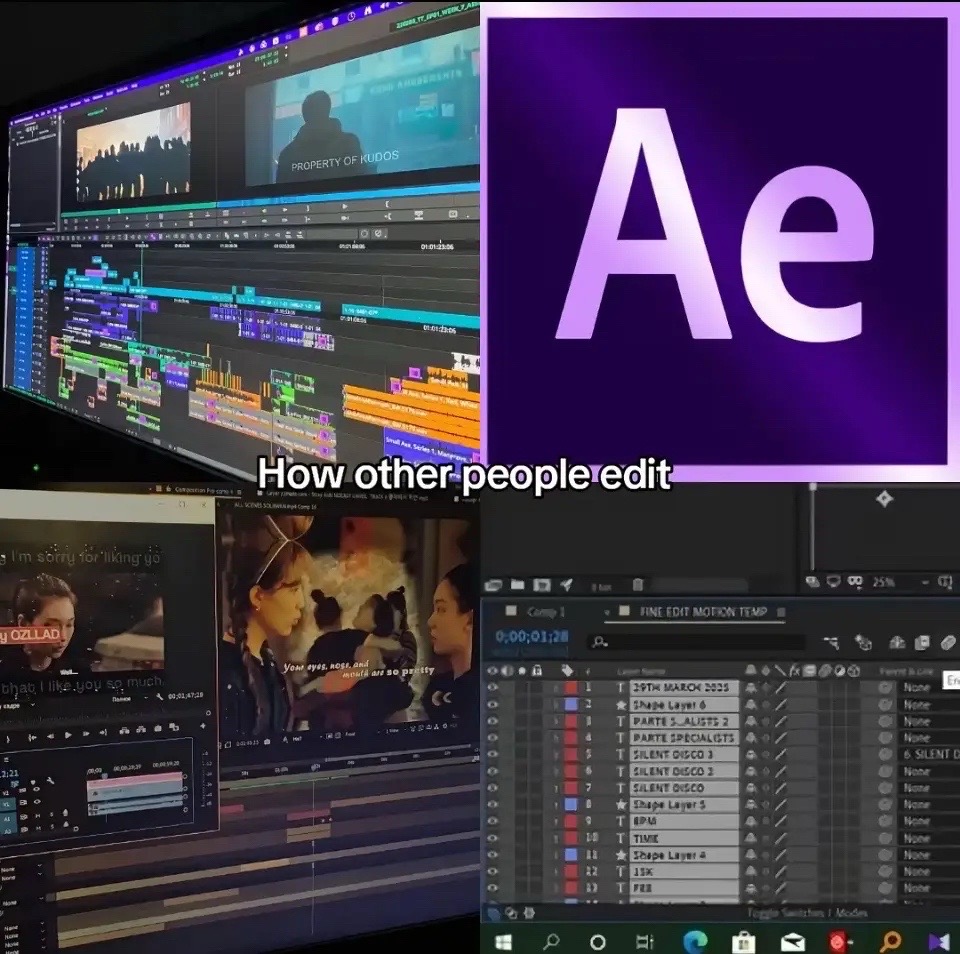Open parent dropdown for TIME layer

tap(931, 838)
